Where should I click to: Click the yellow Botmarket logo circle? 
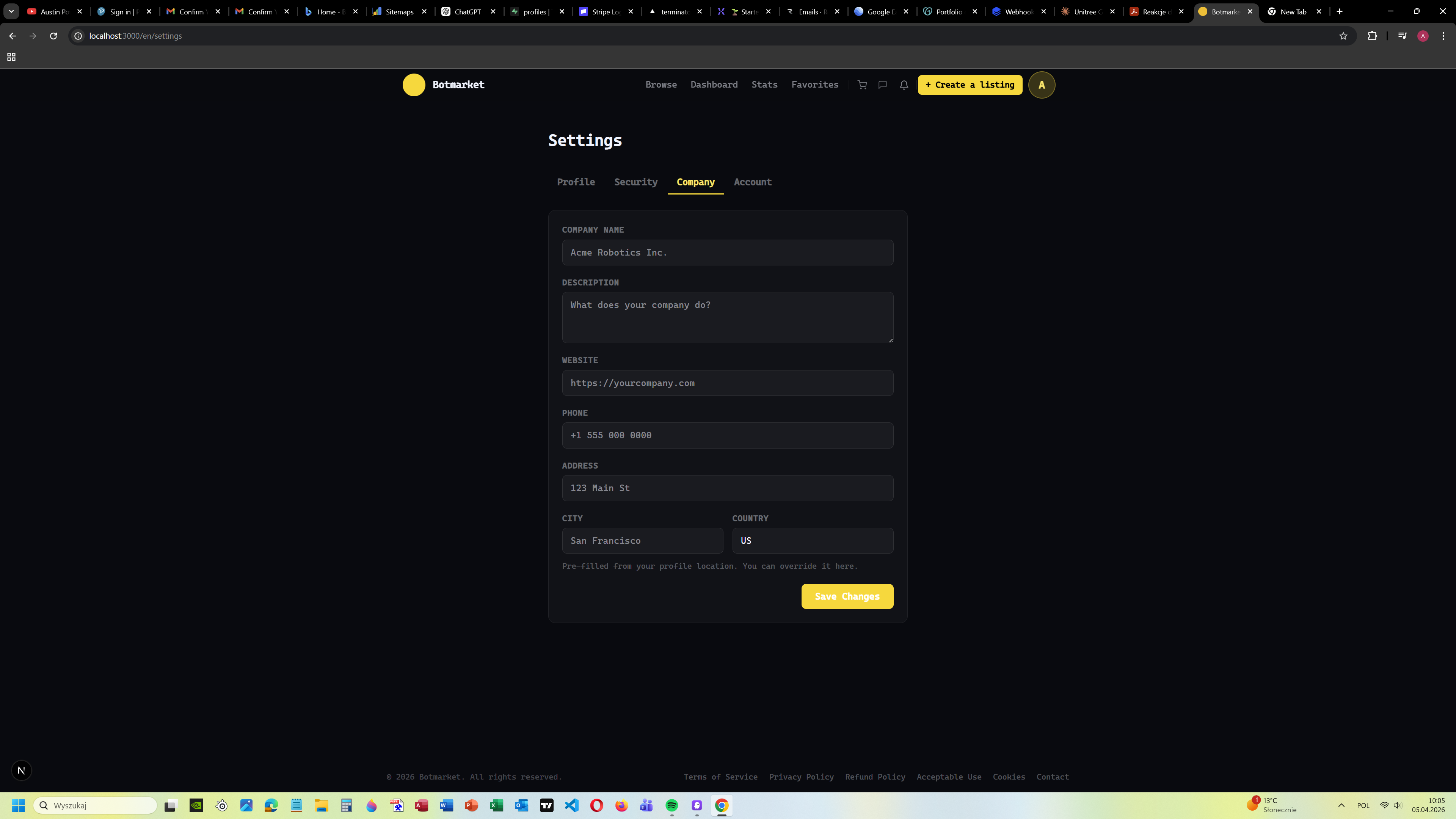point(414,85)
